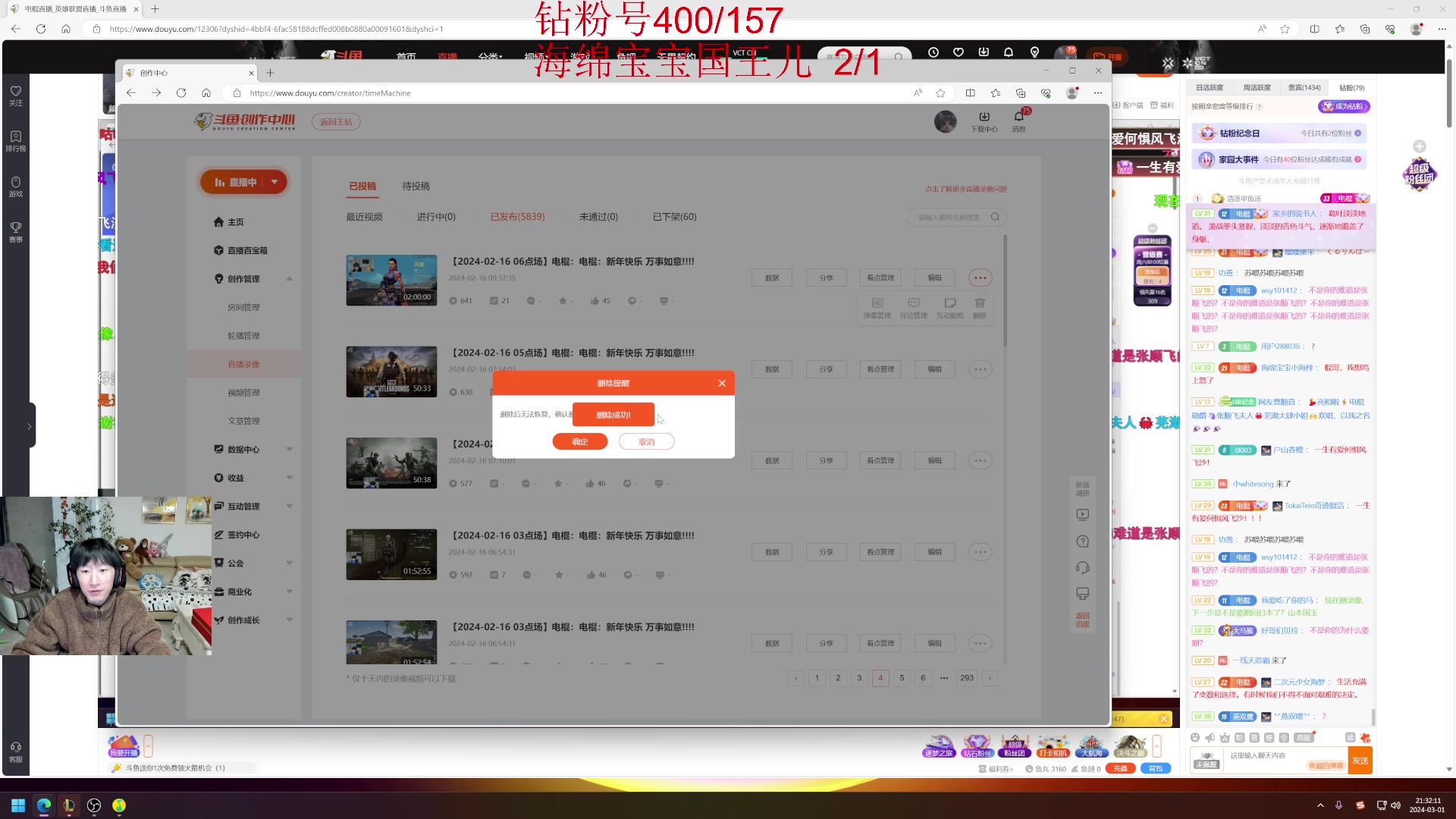Screen dimensions: 1456x819
Task: Open thumbnail of the 06点场 recording
Action: [x=391, y=280]
